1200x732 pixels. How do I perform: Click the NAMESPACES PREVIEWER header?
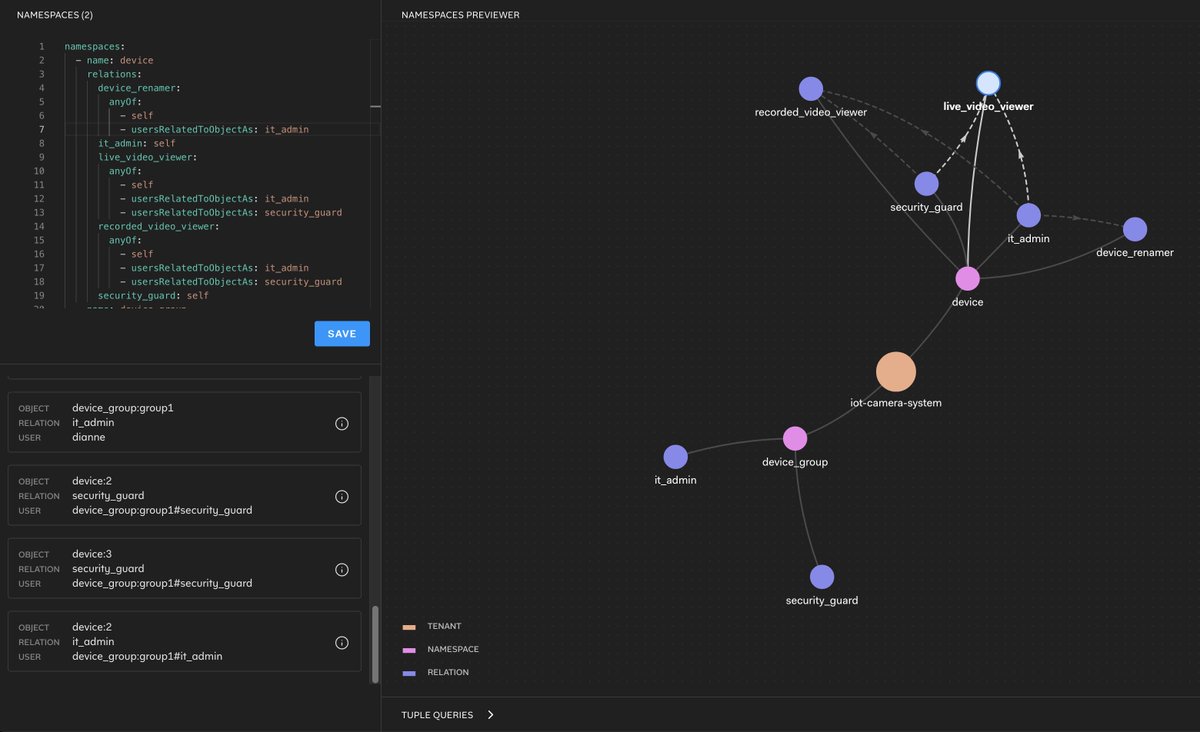(460, 15)
